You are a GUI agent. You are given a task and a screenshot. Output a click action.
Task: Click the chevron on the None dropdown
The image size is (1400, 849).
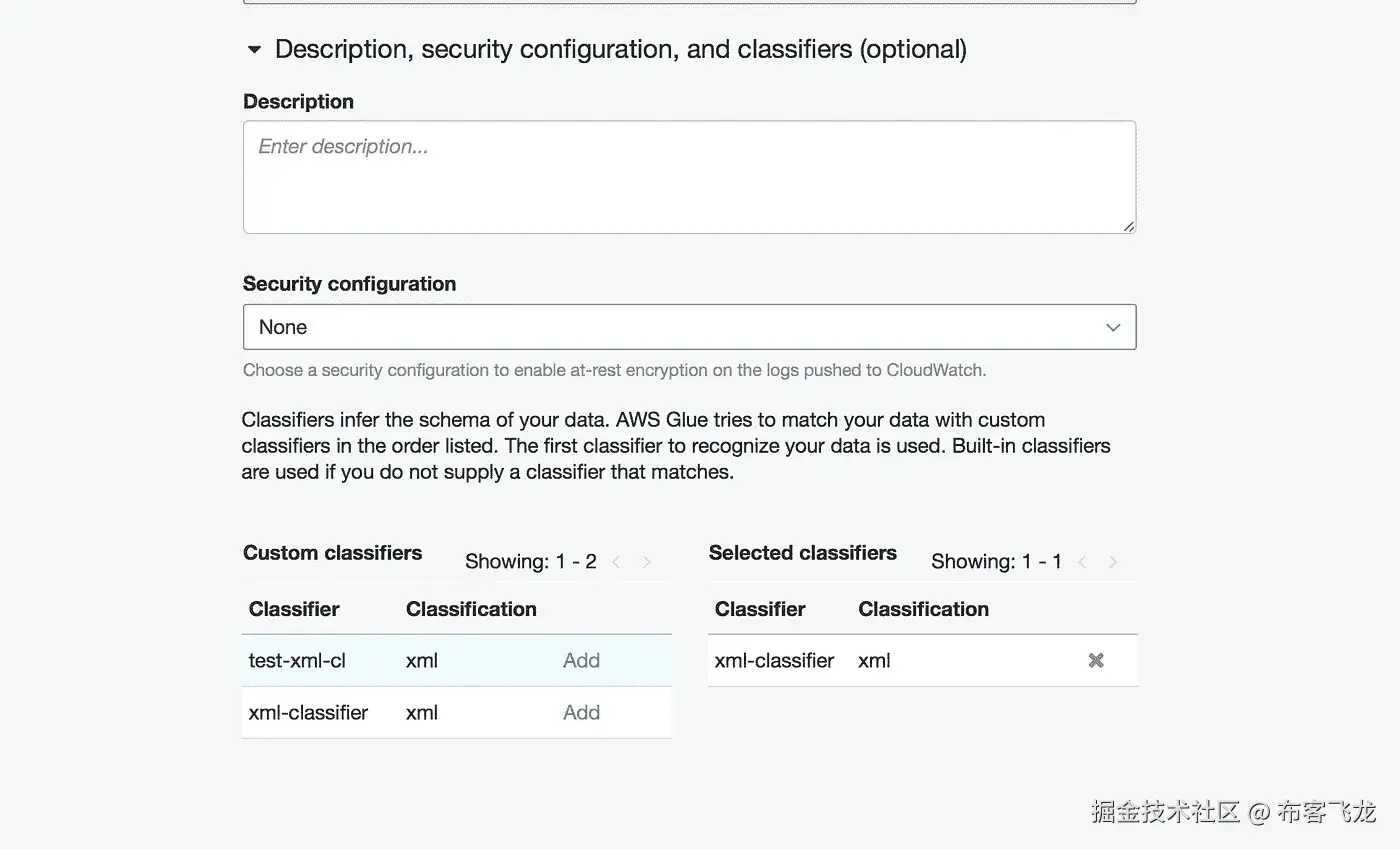[1113, 328]
